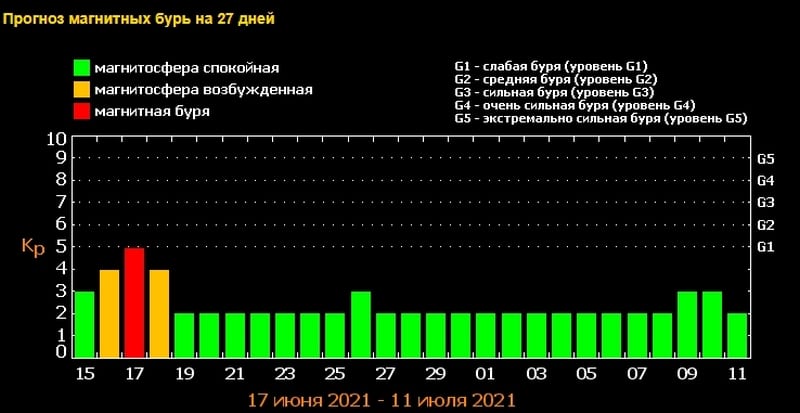The height and width of the screenshot is (413, 800).
Task: Select the last green bar for day 11
Action: pyautogui.click(x=737, y=335)
